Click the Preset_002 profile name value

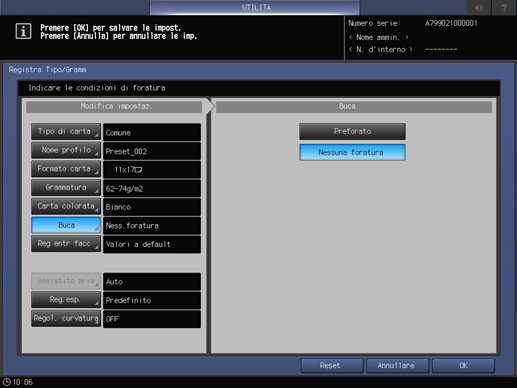click(152, 151)
